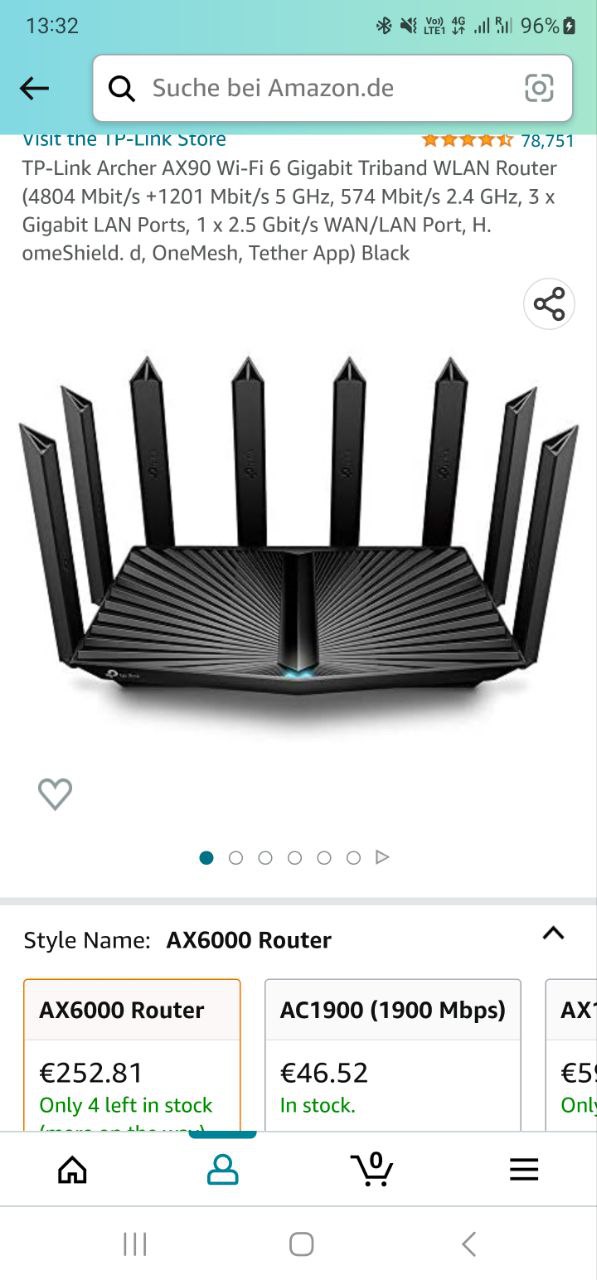Open hamburger menu icon
This screenshot has width=597, height=1280.
click(524, 1169)
